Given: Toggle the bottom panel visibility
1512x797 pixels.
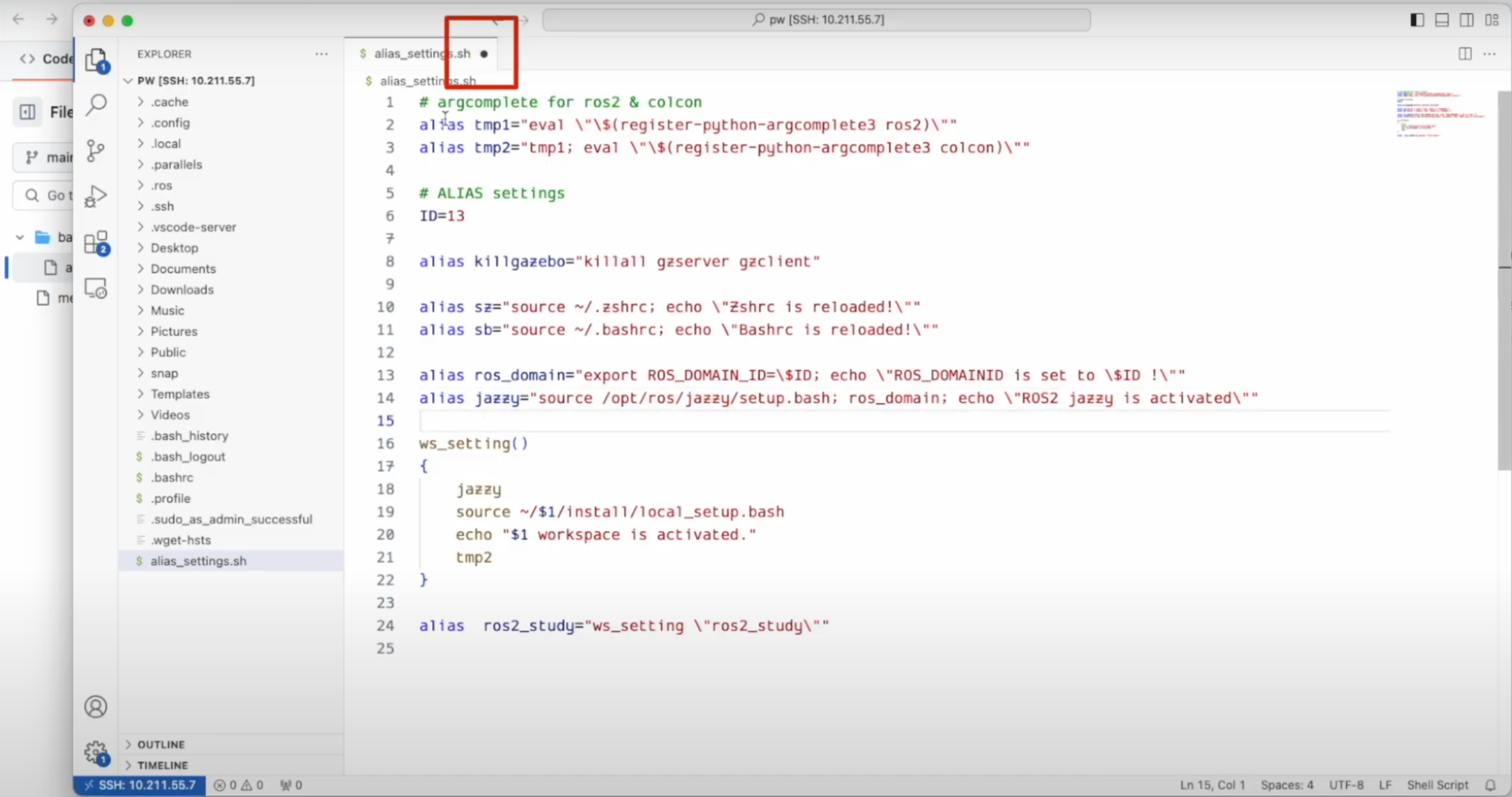Looking at the screenshot, I should 1442,20.
